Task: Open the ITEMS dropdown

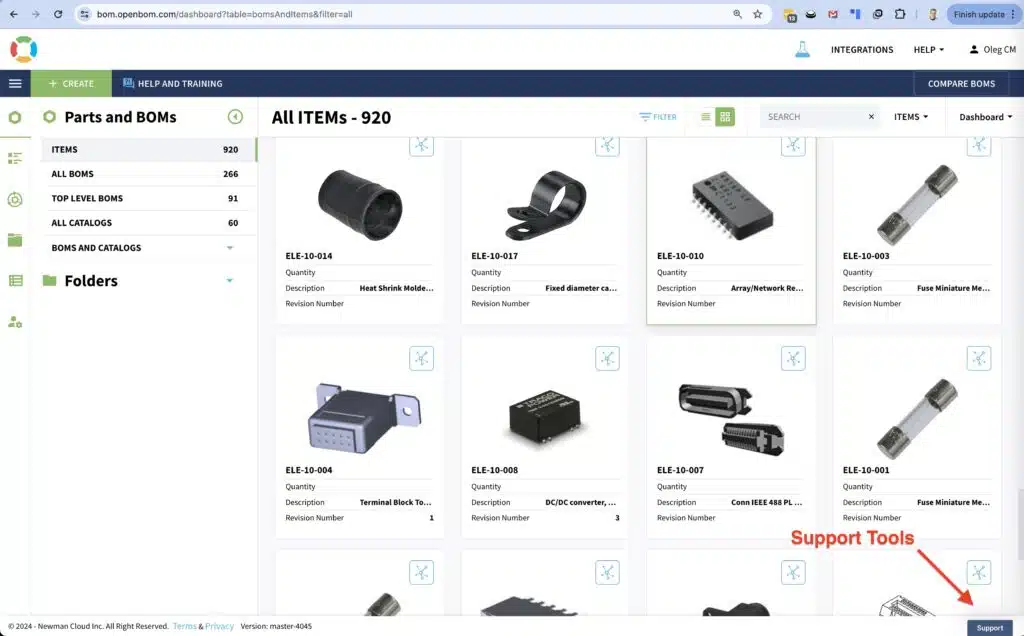Action: [x=911, y=117]
